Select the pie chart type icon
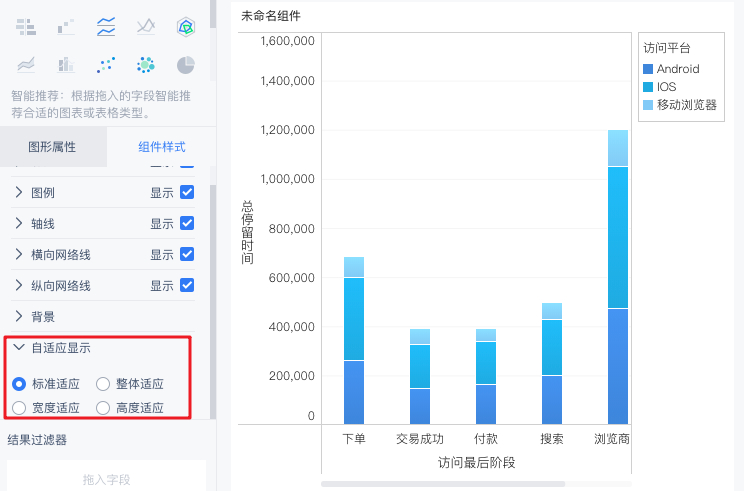This screenshot has height=491, width=744. click(186, 65)
